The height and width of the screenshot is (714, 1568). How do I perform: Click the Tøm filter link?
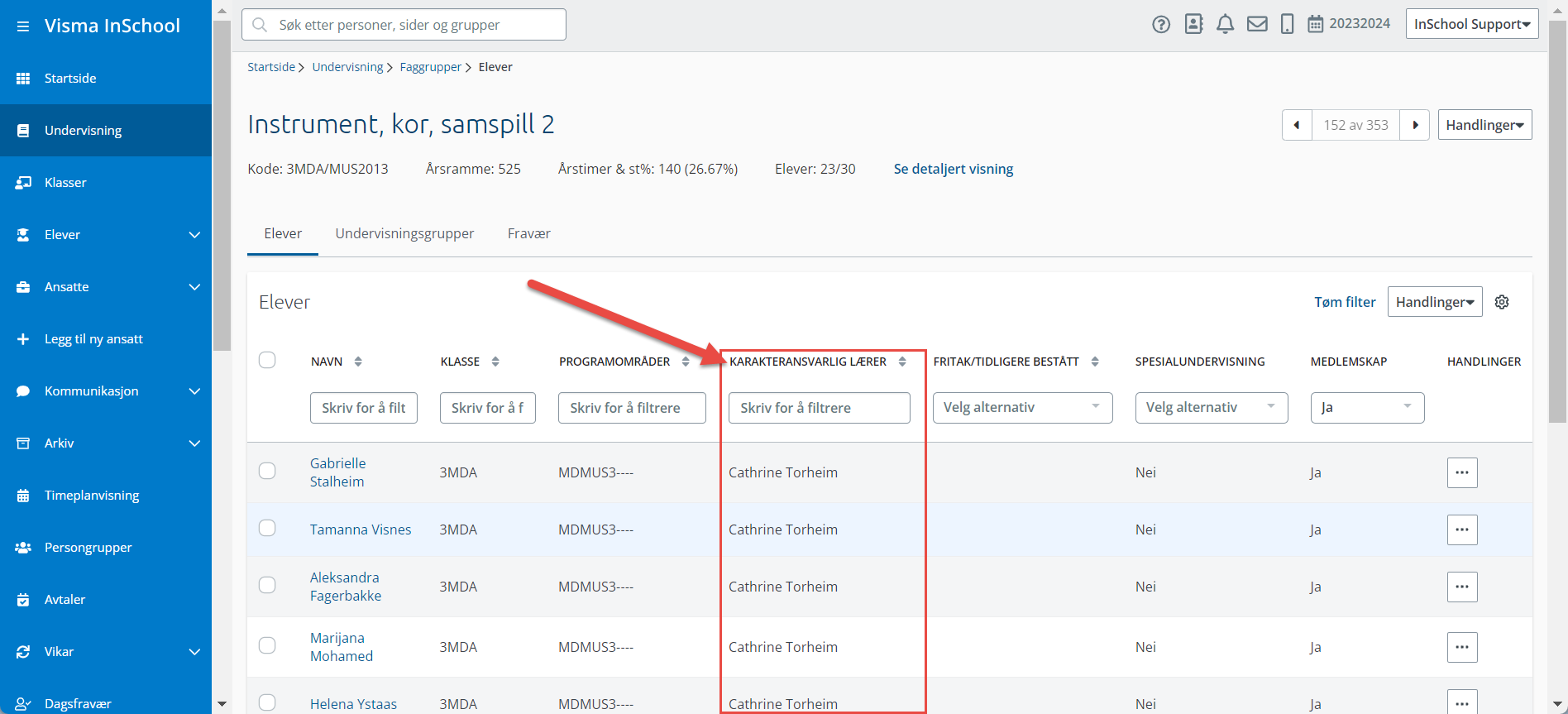click(1345, 302)
